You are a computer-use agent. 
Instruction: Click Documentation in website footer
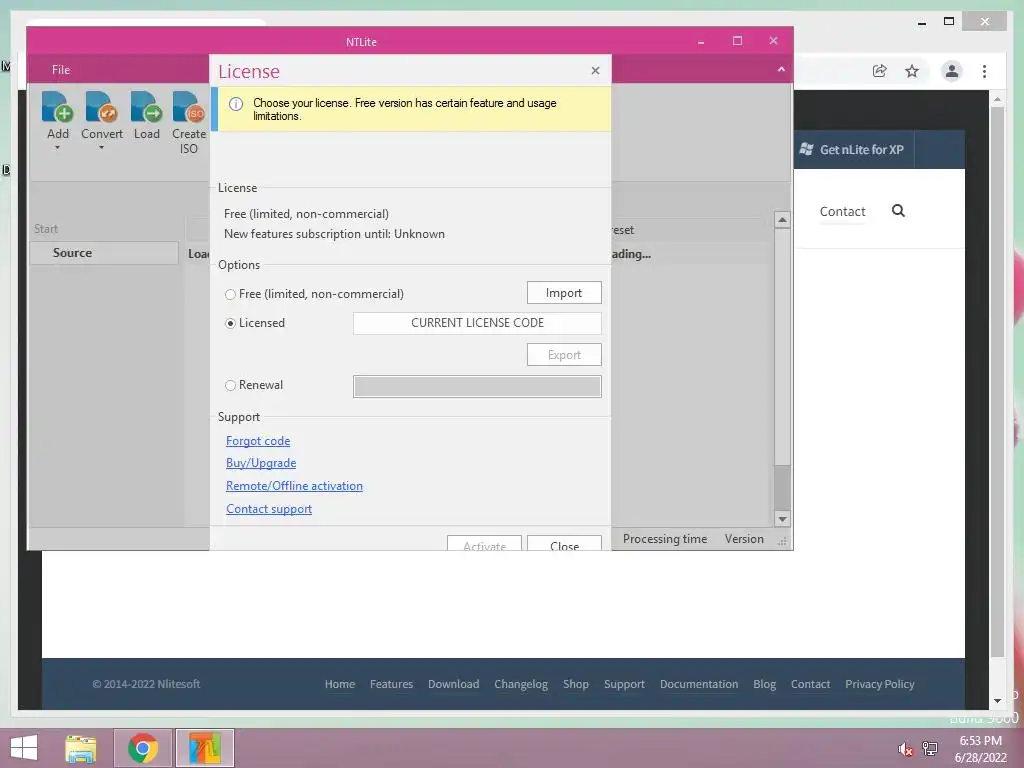[x=699, y=684]
